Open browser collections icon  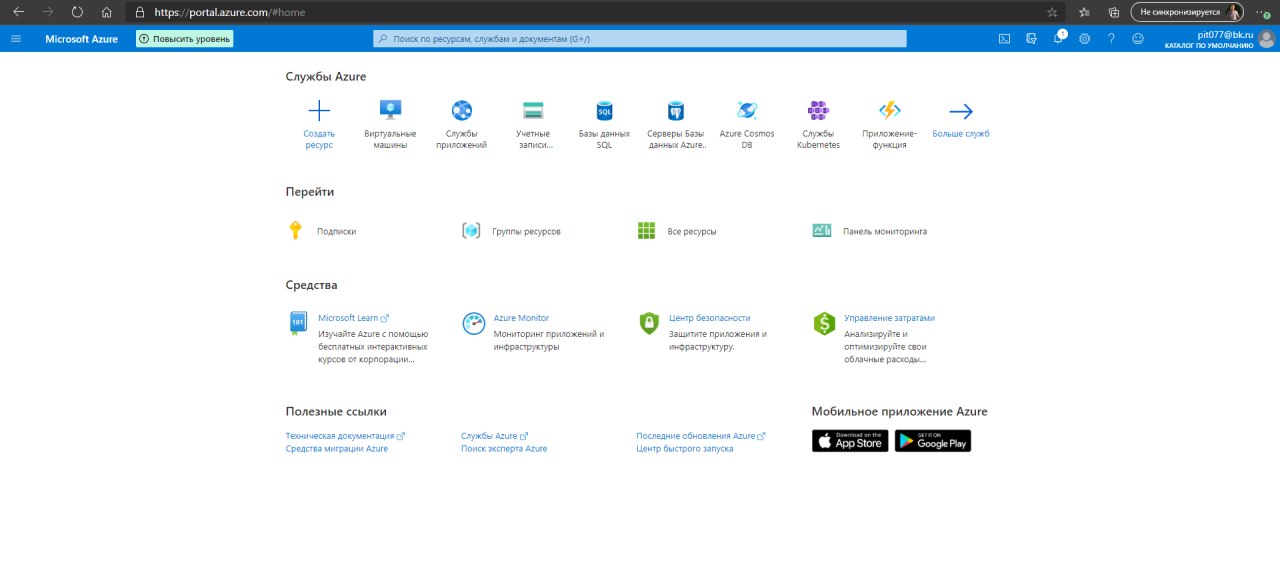(1113, 12)
